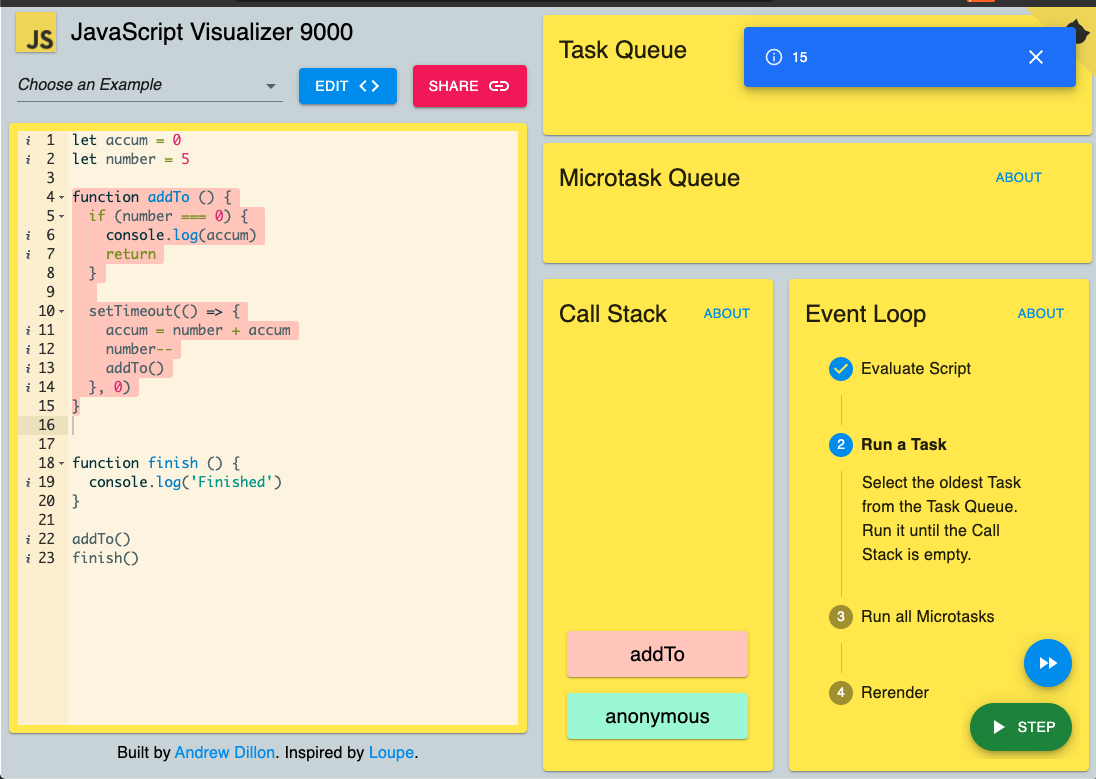Select the Rerender step number 4
The width and height of the screenshot is (1096, 779).
[x=840, y=693]
